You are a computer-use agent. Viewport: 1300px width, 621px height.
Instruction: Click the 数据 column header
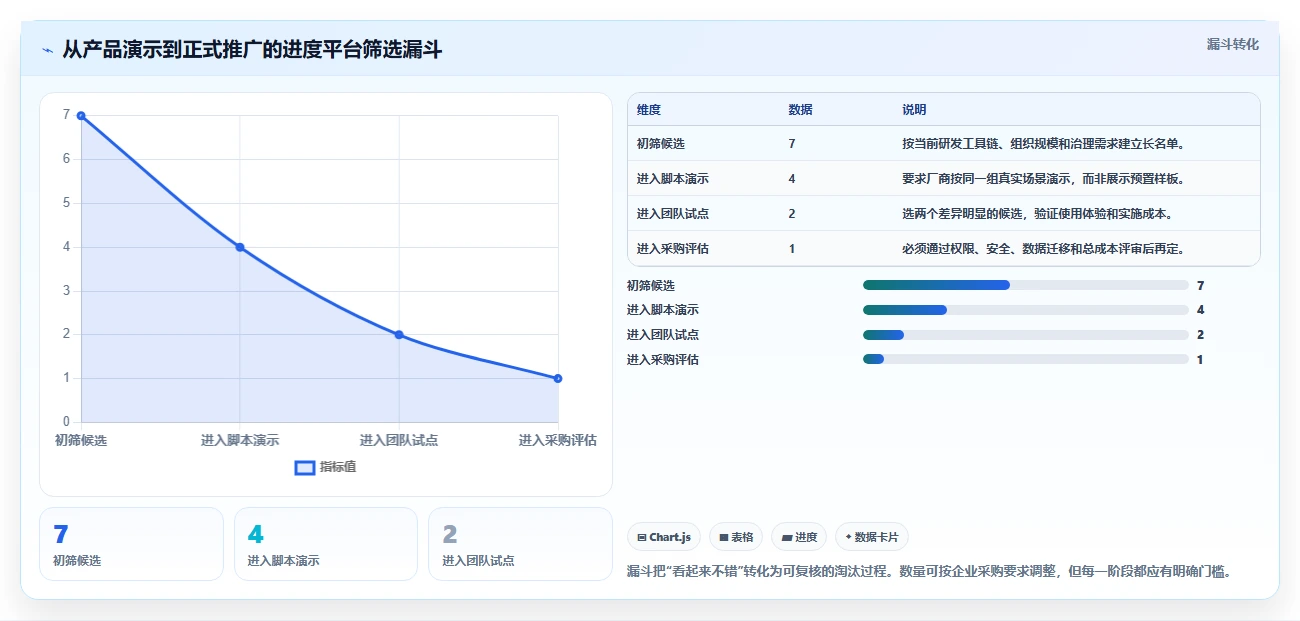click(x=800, y=110)
